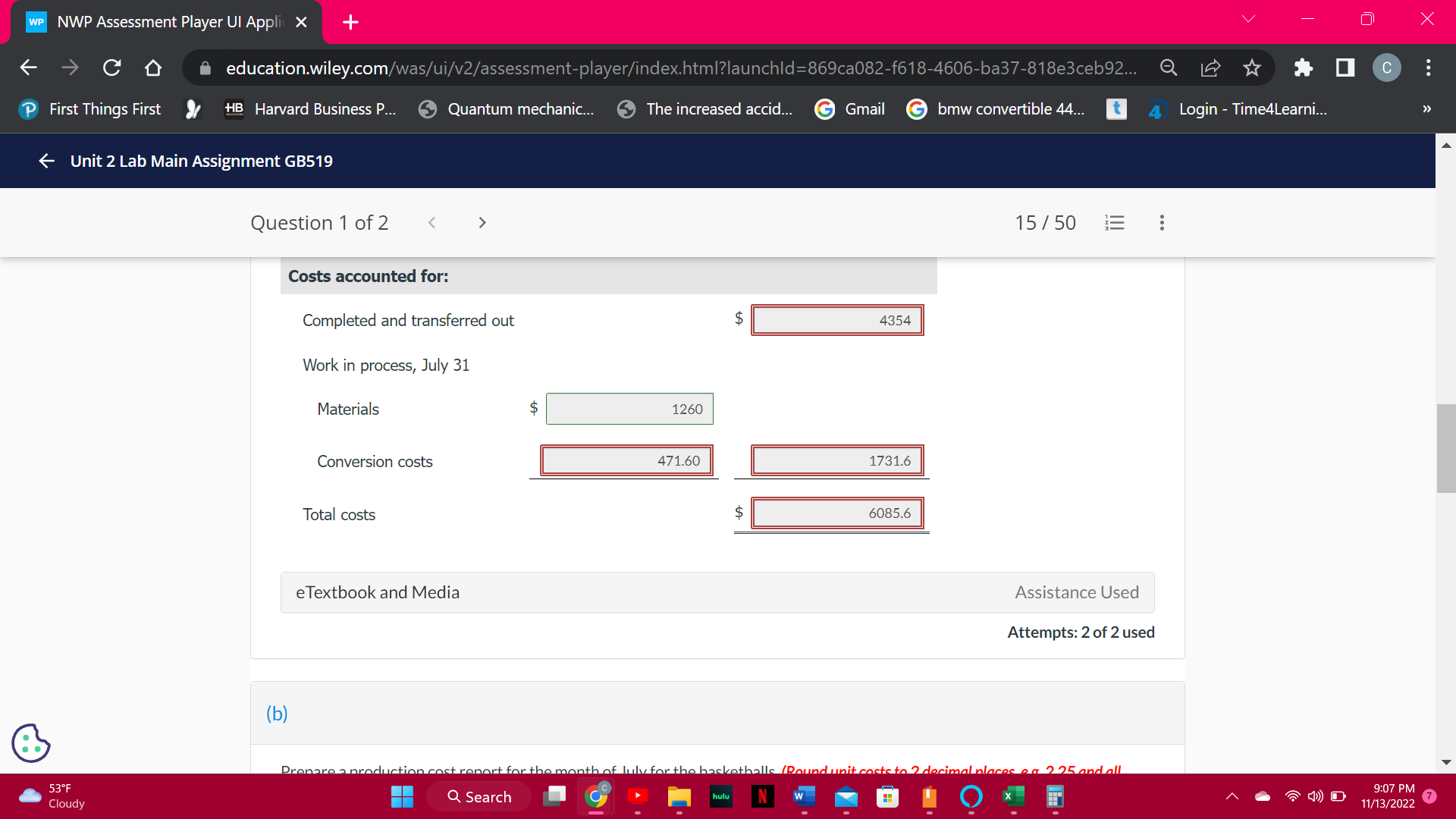Open Excel from the taskbar
Screen dimensions: 1456x819
coord(1013,796)
